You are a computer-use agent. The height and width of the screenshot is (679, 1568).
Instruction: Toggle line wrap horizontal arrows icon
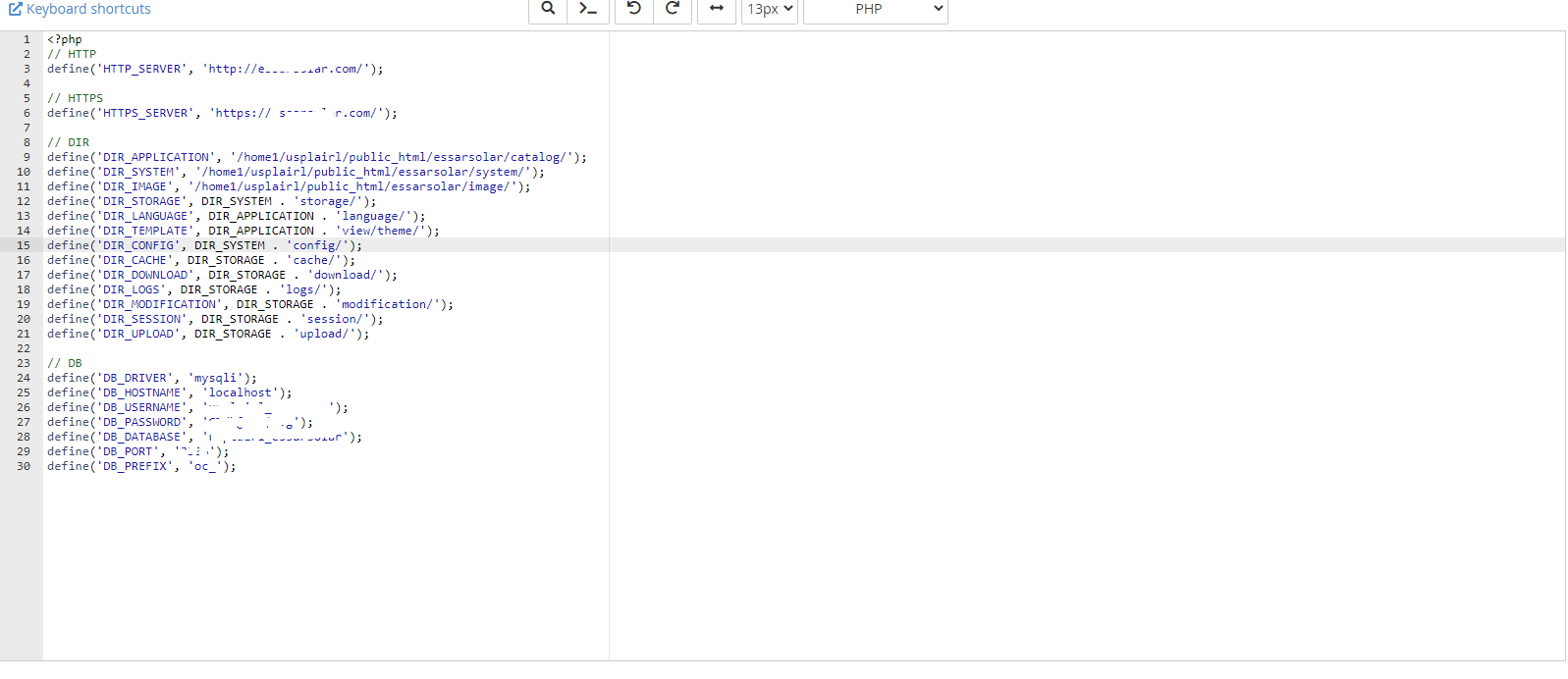[x=717, y=9]
